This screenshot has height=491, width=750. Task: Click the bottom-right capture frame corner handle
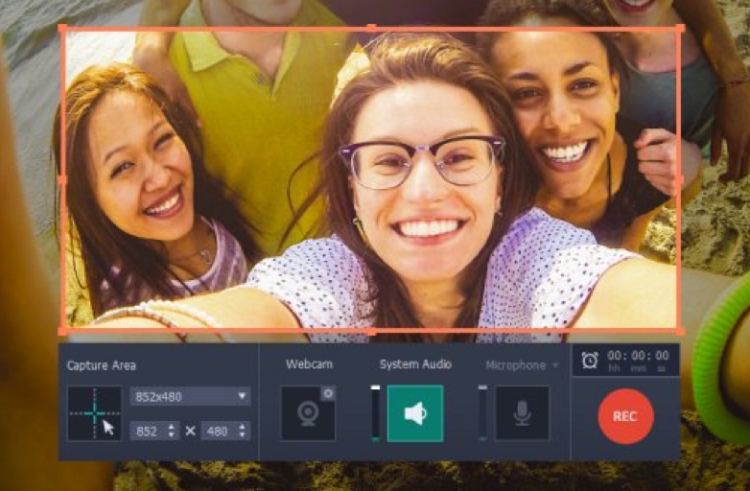680,331
